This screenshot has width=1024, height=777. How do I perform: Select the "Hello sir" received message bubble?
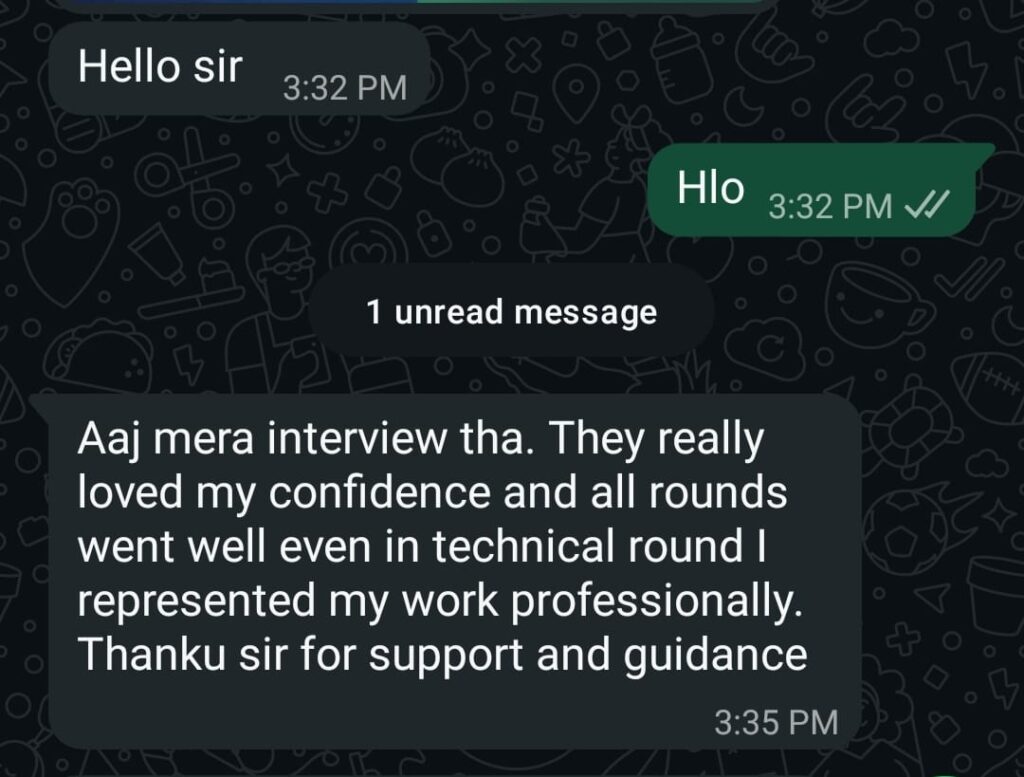tap(240, 69)
